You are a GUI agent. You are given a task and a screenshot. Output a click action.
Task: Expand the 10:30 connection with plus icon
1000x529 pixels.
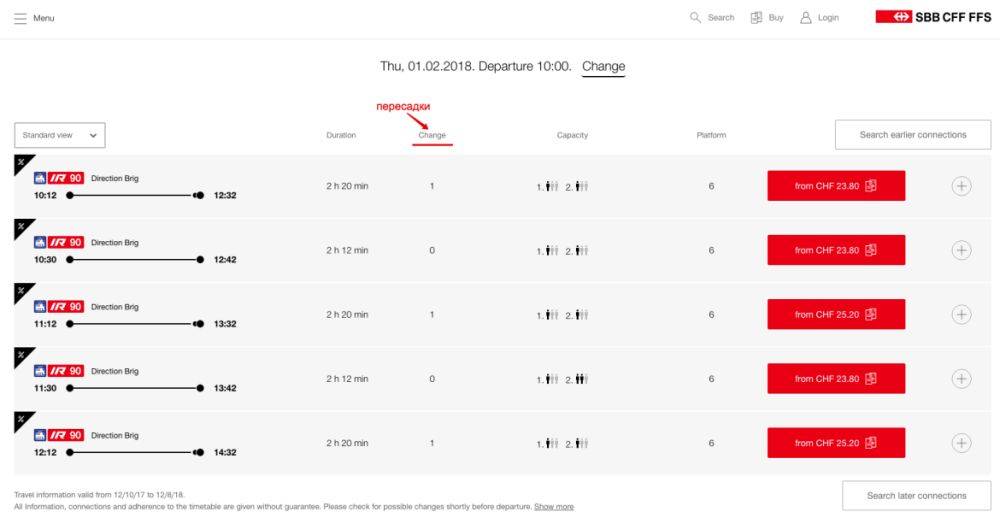click(961, 250)
